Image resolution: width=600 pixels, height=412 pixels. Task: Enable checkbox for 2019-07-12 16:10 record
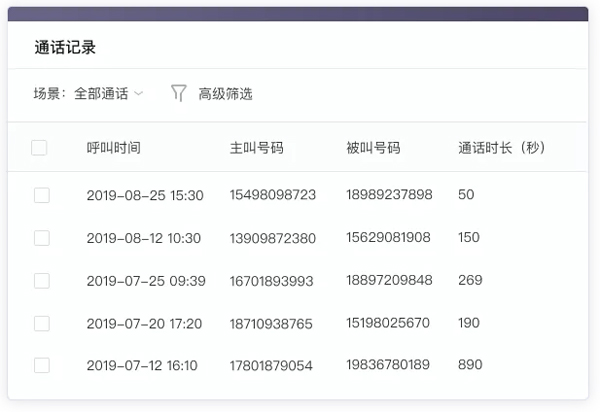pos(41,365)
